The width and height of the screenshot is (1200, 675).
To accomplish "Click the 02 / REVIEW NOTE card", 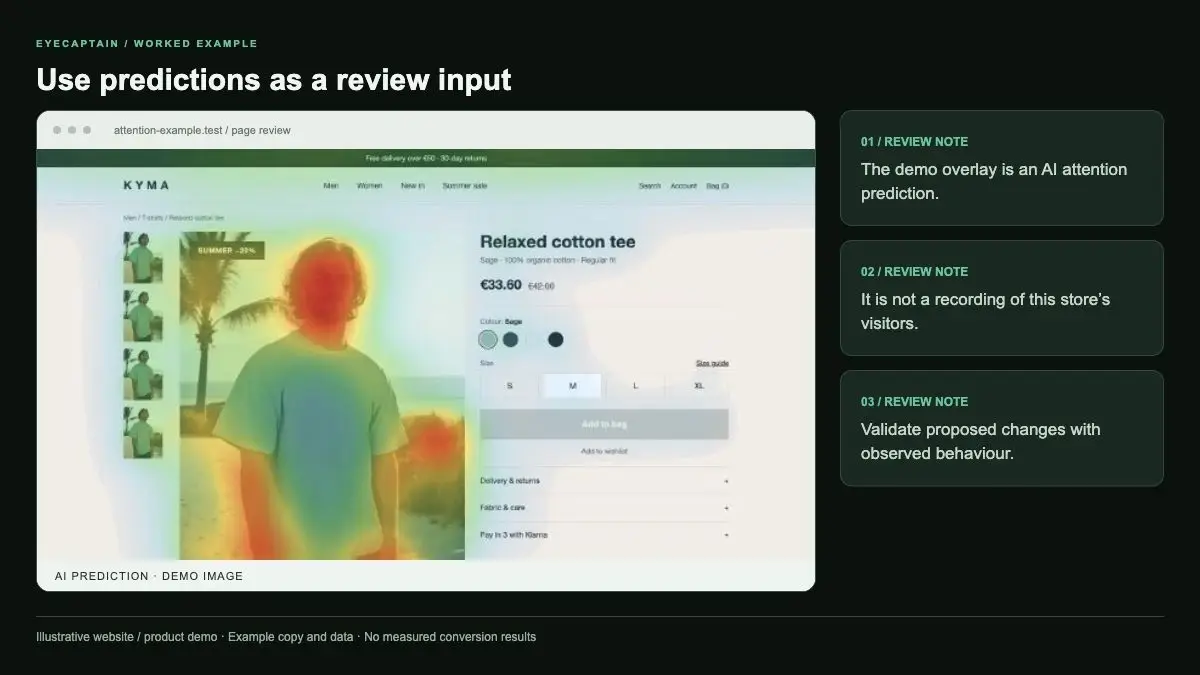I will point(1001,298).
